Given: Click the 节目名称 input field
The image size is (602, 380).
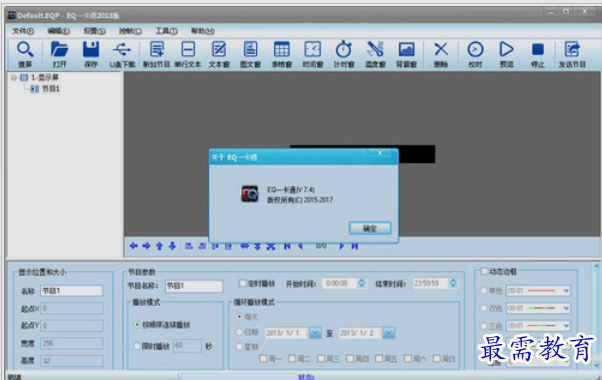Looking at the screenshot, I should [x=194, y=286].
